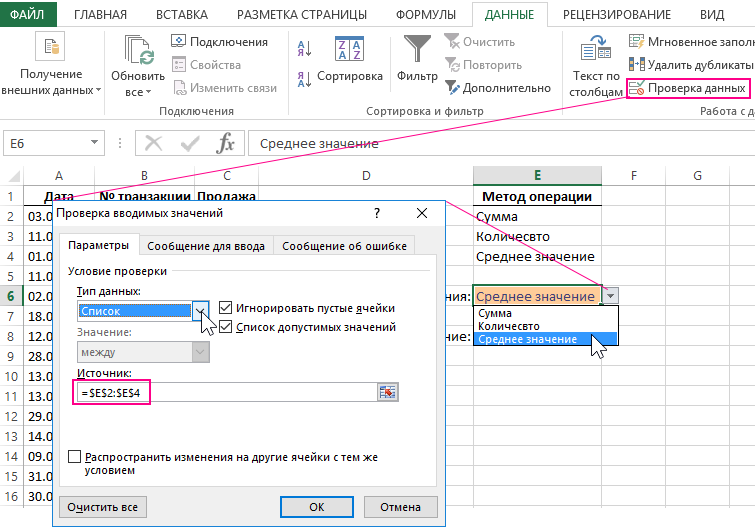Toggle Ignore blank cells checkbox
Viewport: 755px width, 527px height.
225,307
